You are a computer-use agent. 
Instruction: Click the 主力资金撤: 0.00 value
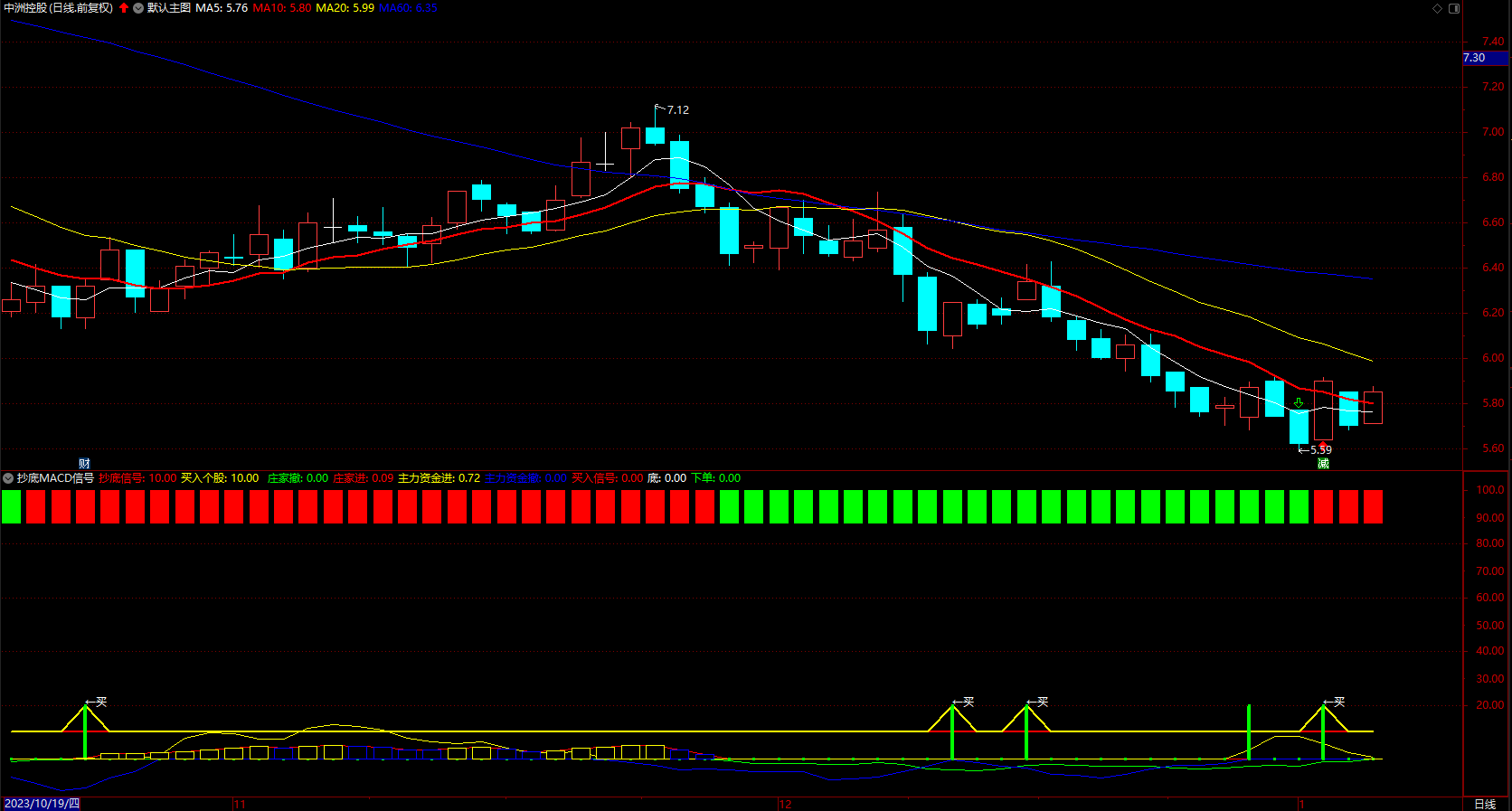525,478
